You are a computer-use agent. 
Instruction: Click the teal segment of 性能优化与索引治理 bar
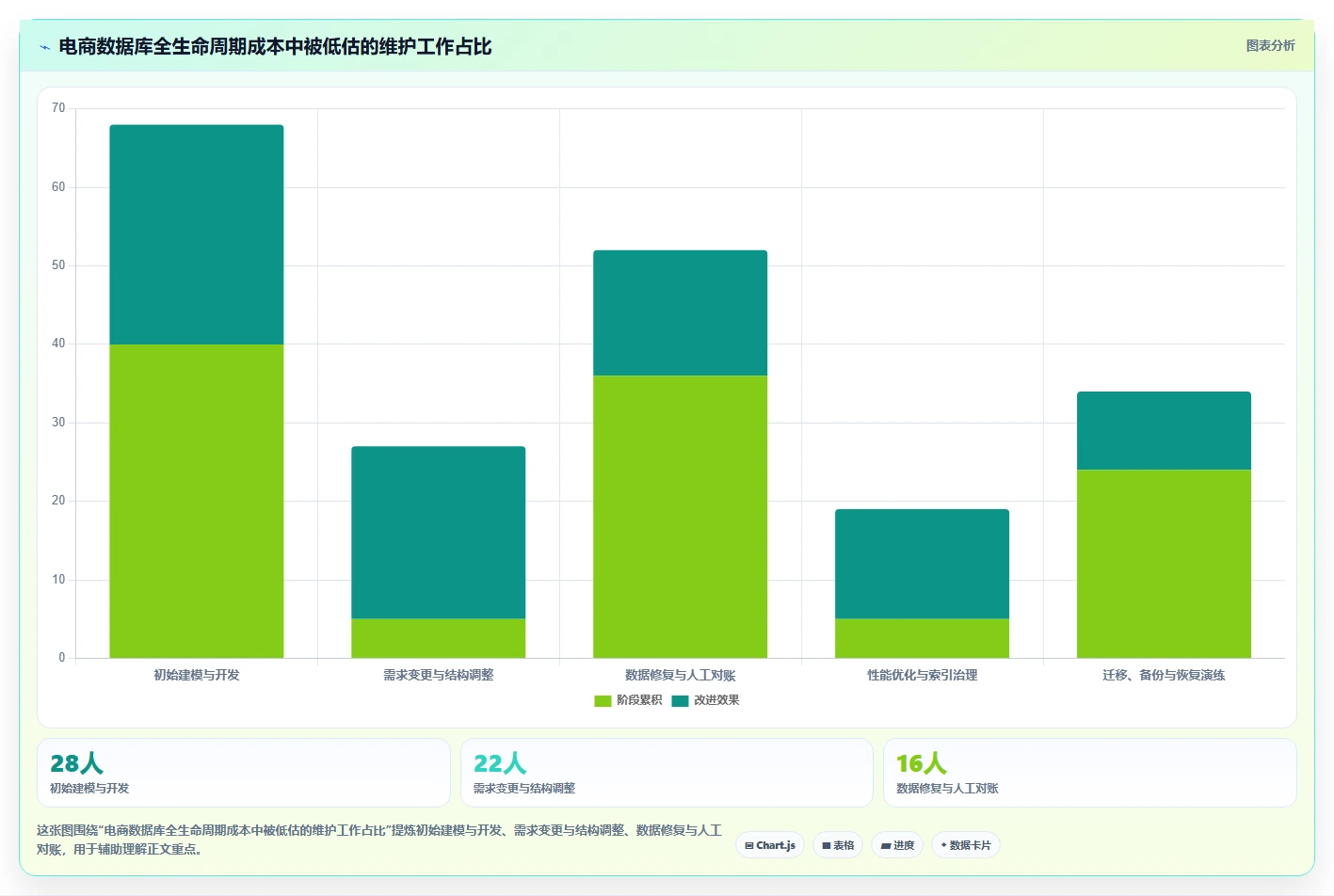[923, 564]
